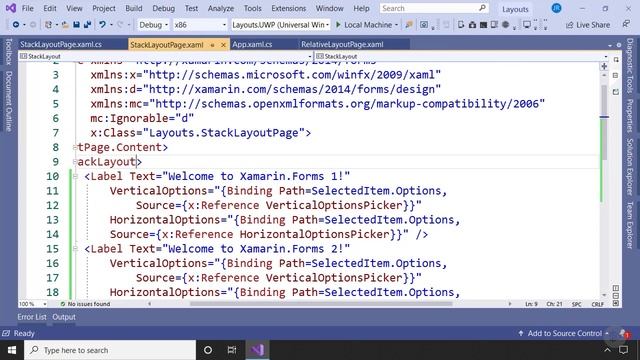Click the Save All icon
Screen dimensions: 640x360
pyautogui.click(x=87, y=25)
